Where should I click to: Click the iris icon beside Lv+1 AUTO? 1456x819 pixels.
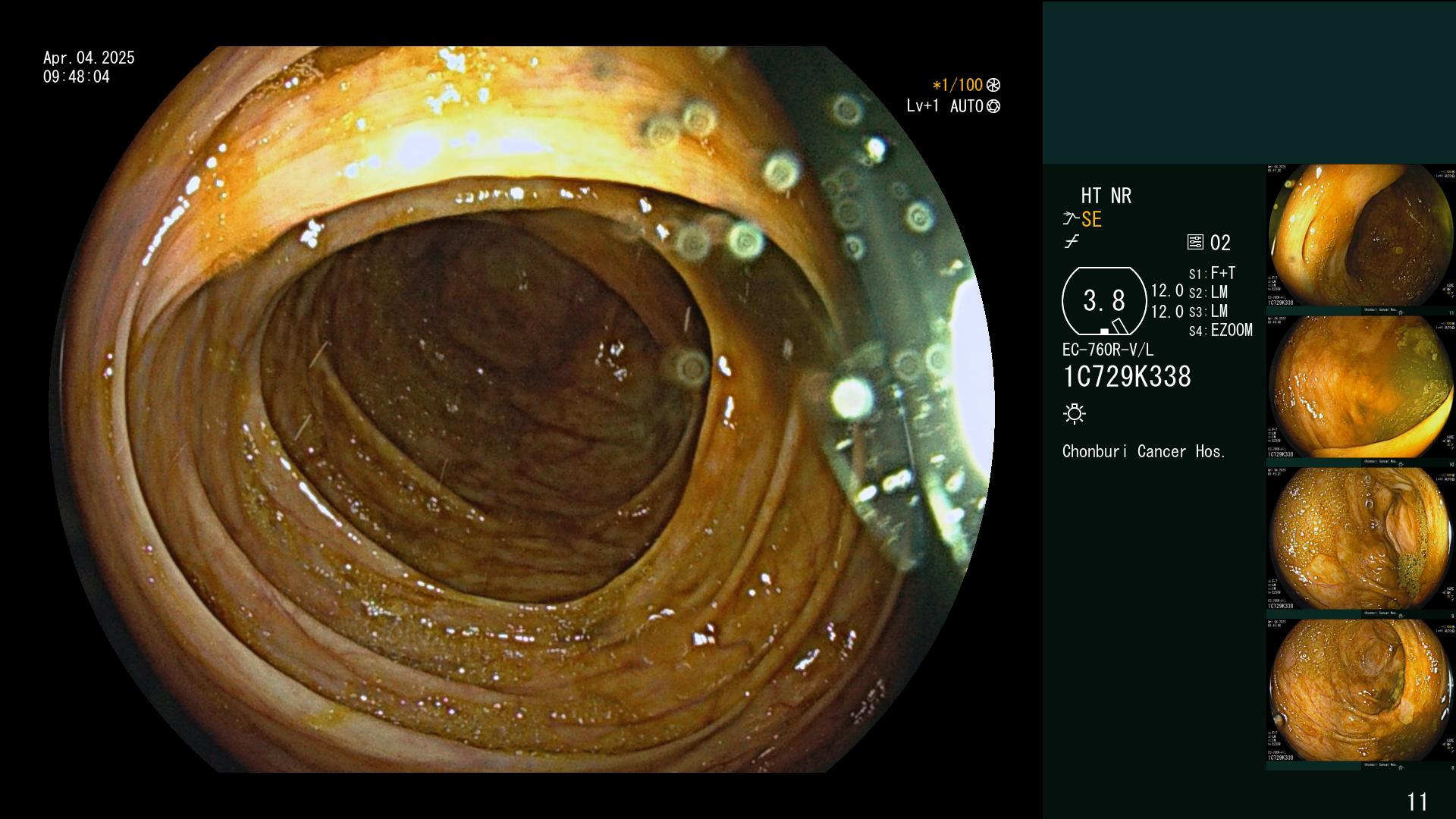point(993,106)
